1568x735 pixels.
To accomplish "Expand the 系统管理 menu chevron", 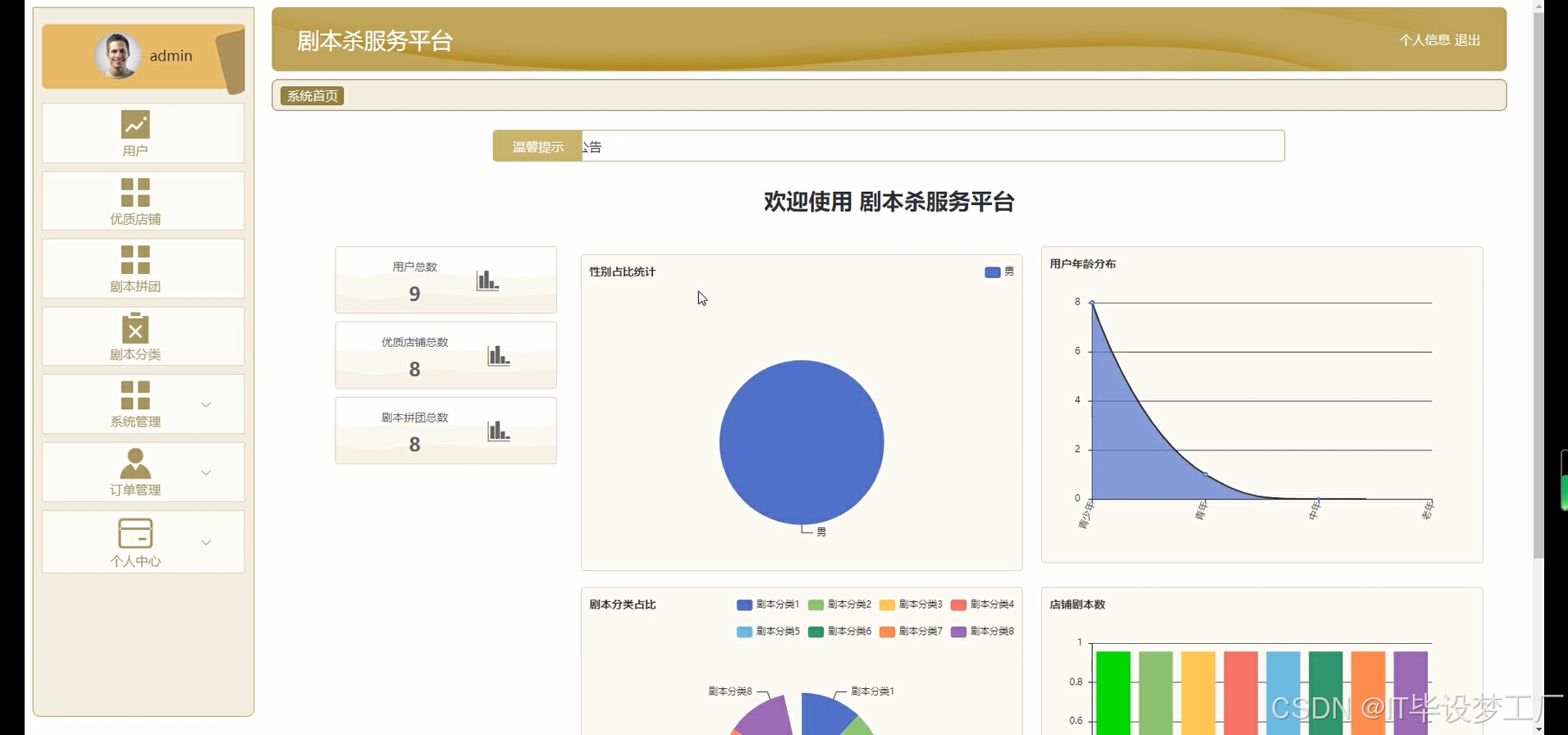I will 206,404.
